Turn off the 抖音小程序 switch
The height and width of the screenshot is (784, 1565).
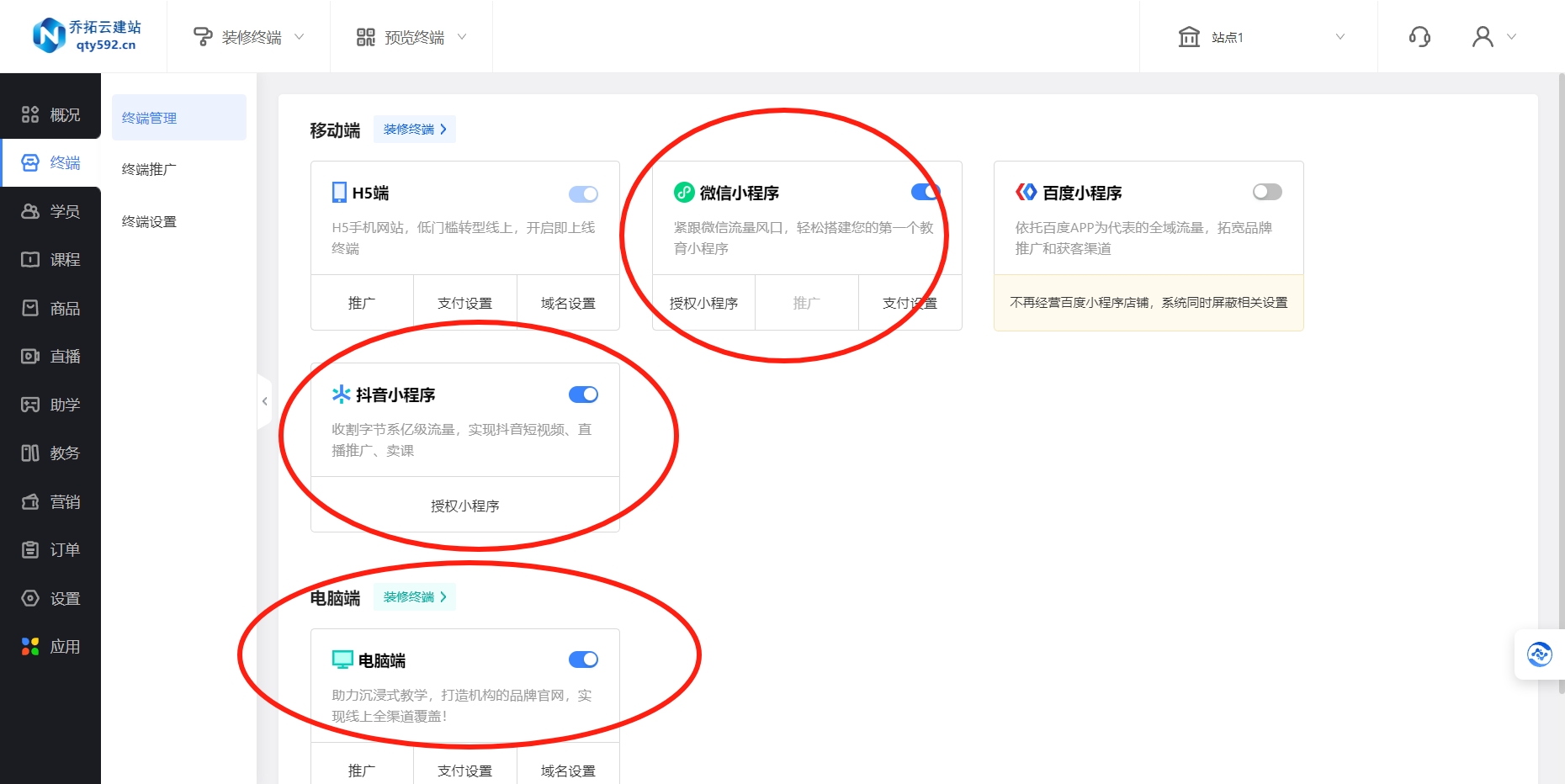point(583,394)
